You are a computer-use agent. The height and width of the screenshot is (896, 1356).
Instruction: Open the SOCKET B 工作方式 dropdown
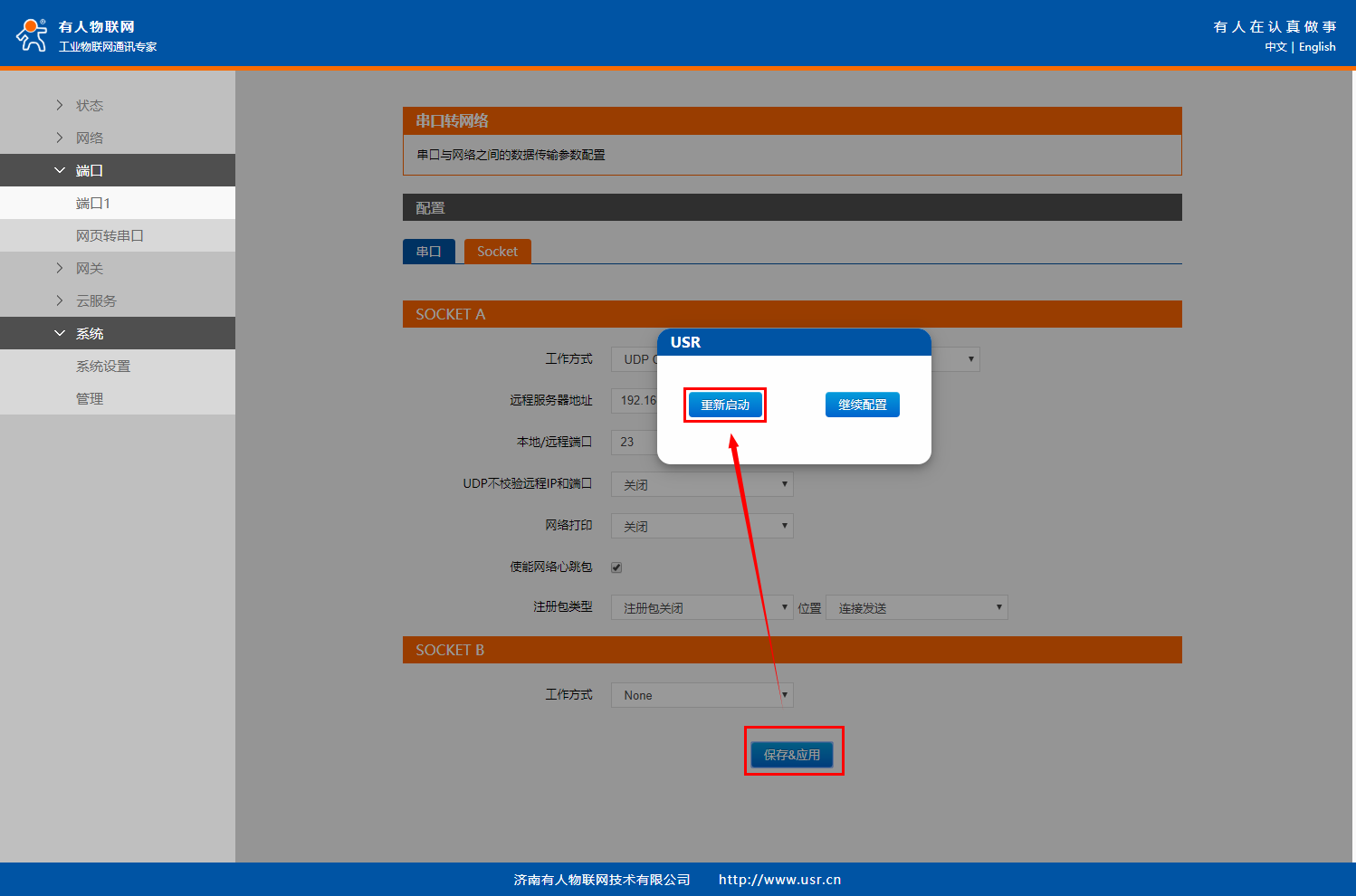coord(702,695)
